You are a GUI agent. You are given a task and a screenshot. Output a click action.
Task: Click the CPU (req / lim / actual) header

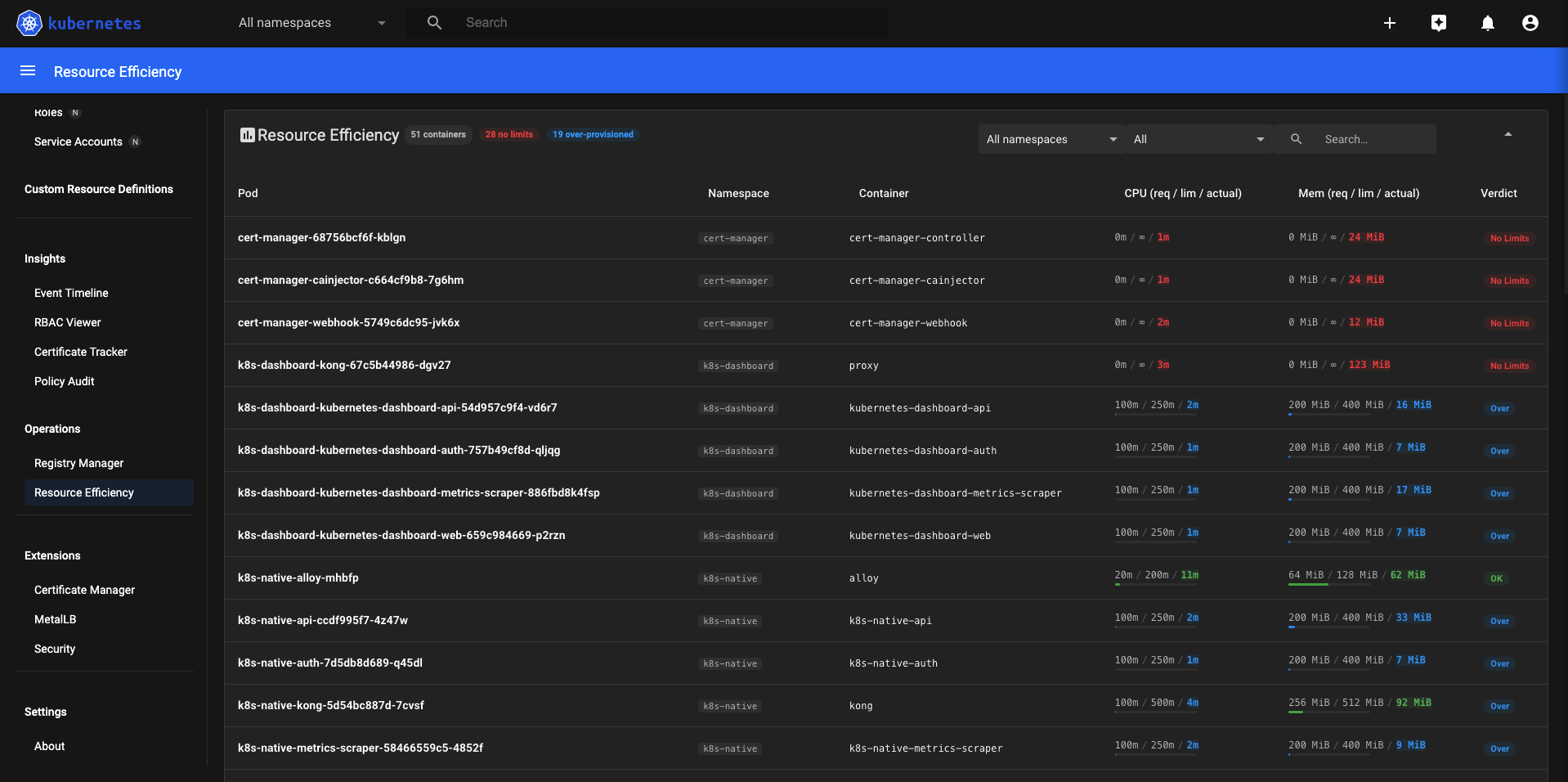pos(1183,193)
